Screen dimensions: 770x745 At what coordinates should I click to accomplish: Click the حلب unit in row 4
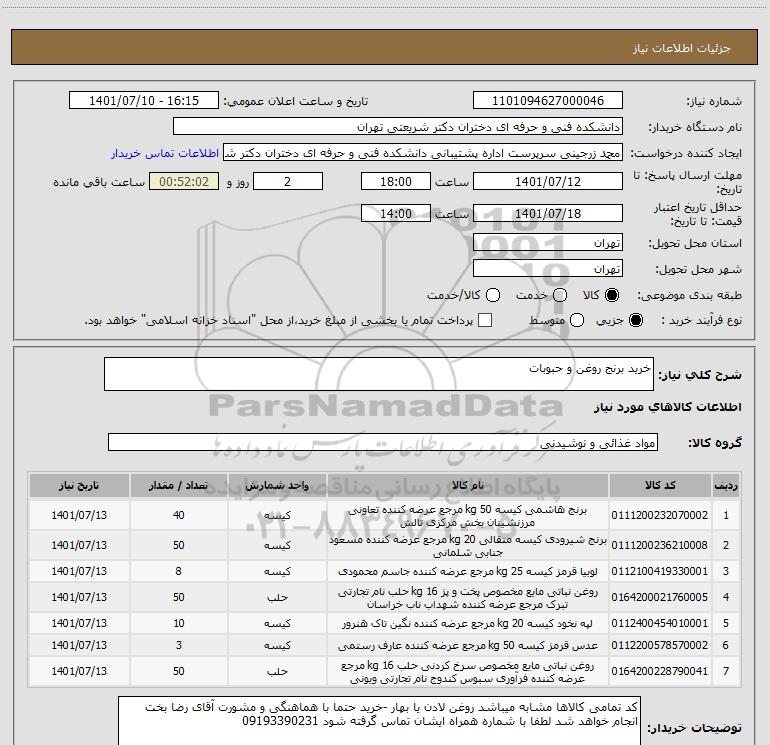[x=277, y=598]
